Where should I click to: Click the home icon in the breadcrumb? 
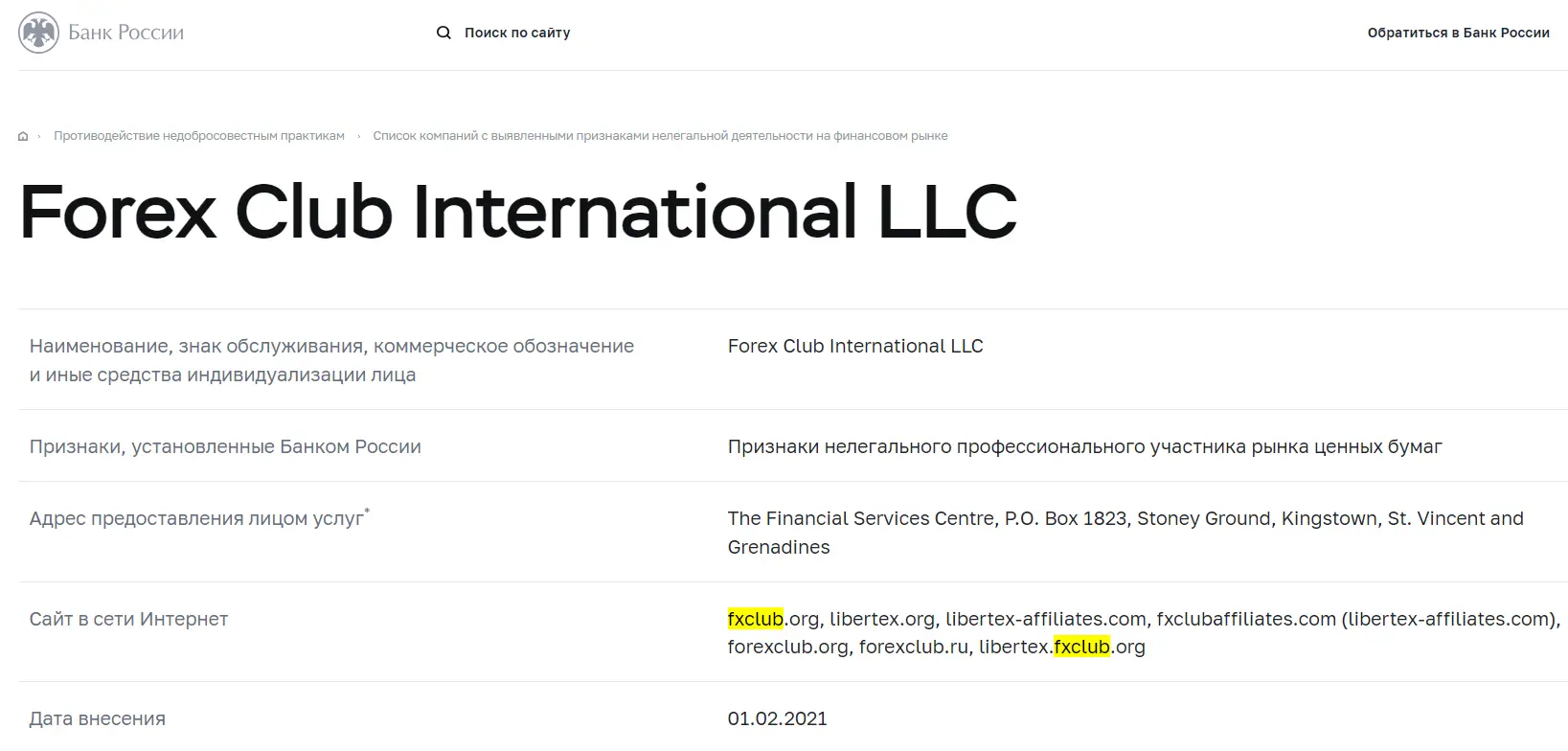22,135
